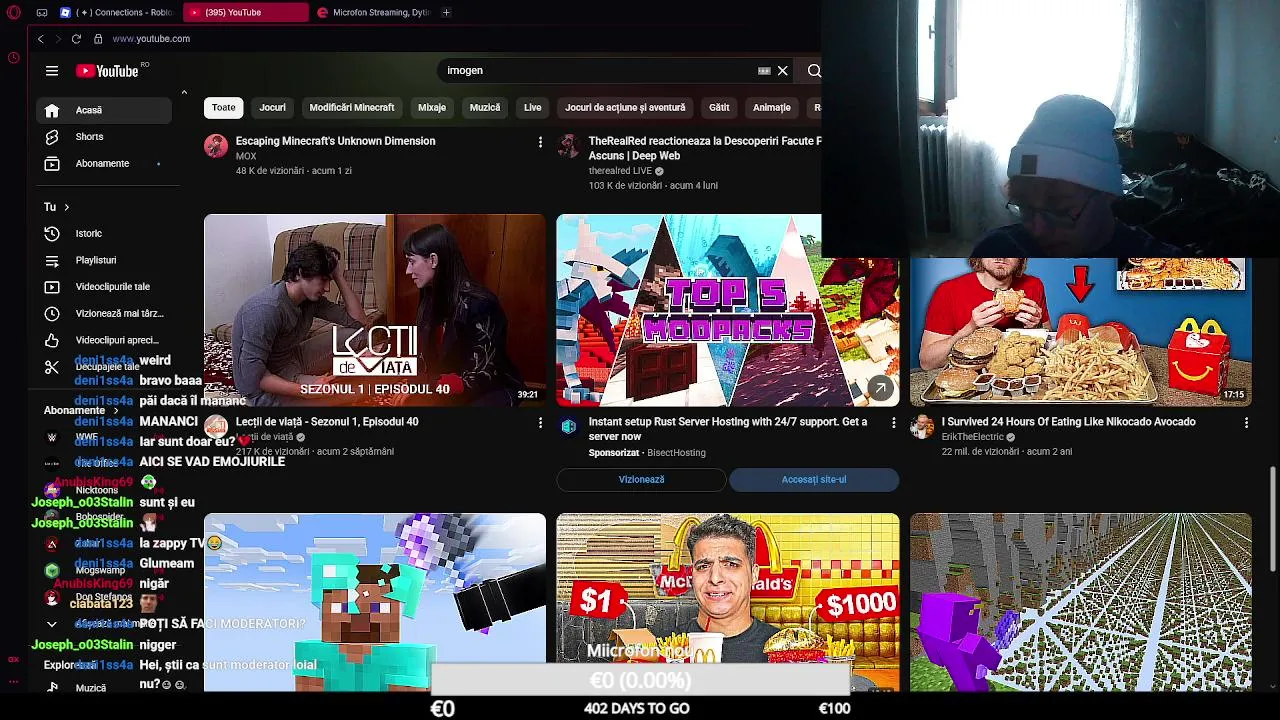Open the Lecții de viață video thumbnail
This screenshot has width=1280, height=720.
(x=375, y=310)
